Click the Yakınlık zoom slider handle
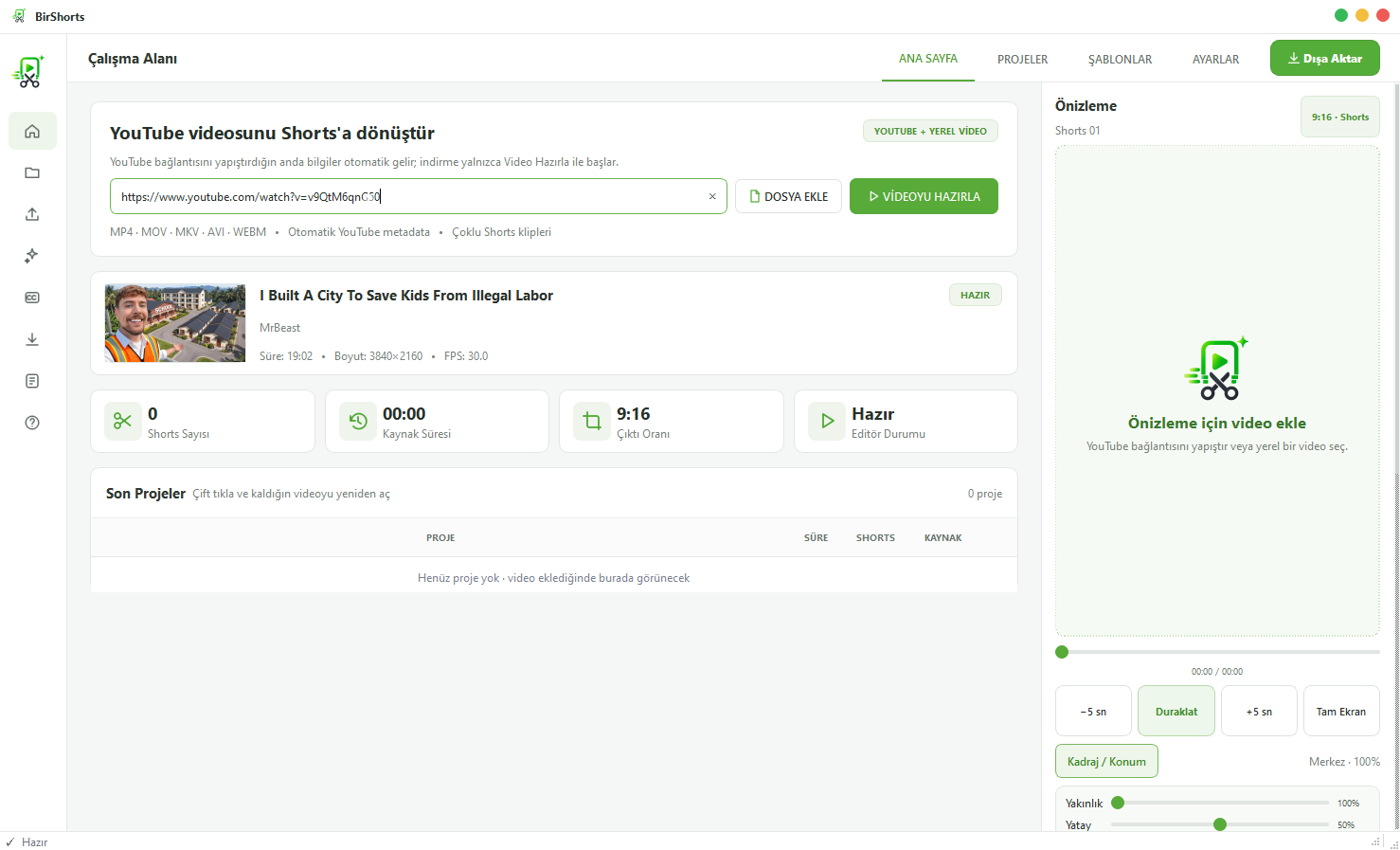This screenshot has width=1400, height=850. 1118,803
